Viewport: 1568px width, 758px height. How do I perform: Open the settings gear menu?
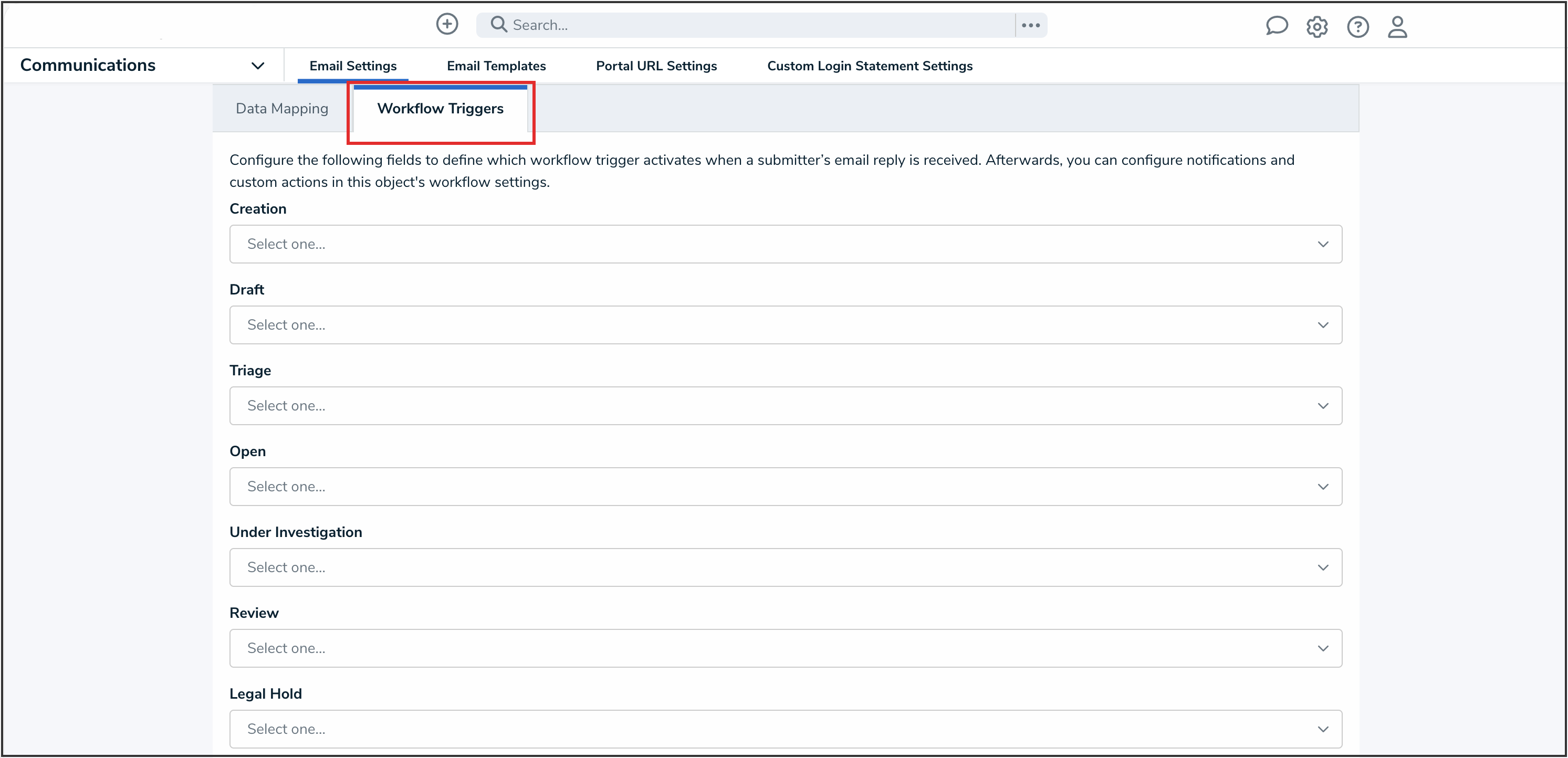point(1317,27)
